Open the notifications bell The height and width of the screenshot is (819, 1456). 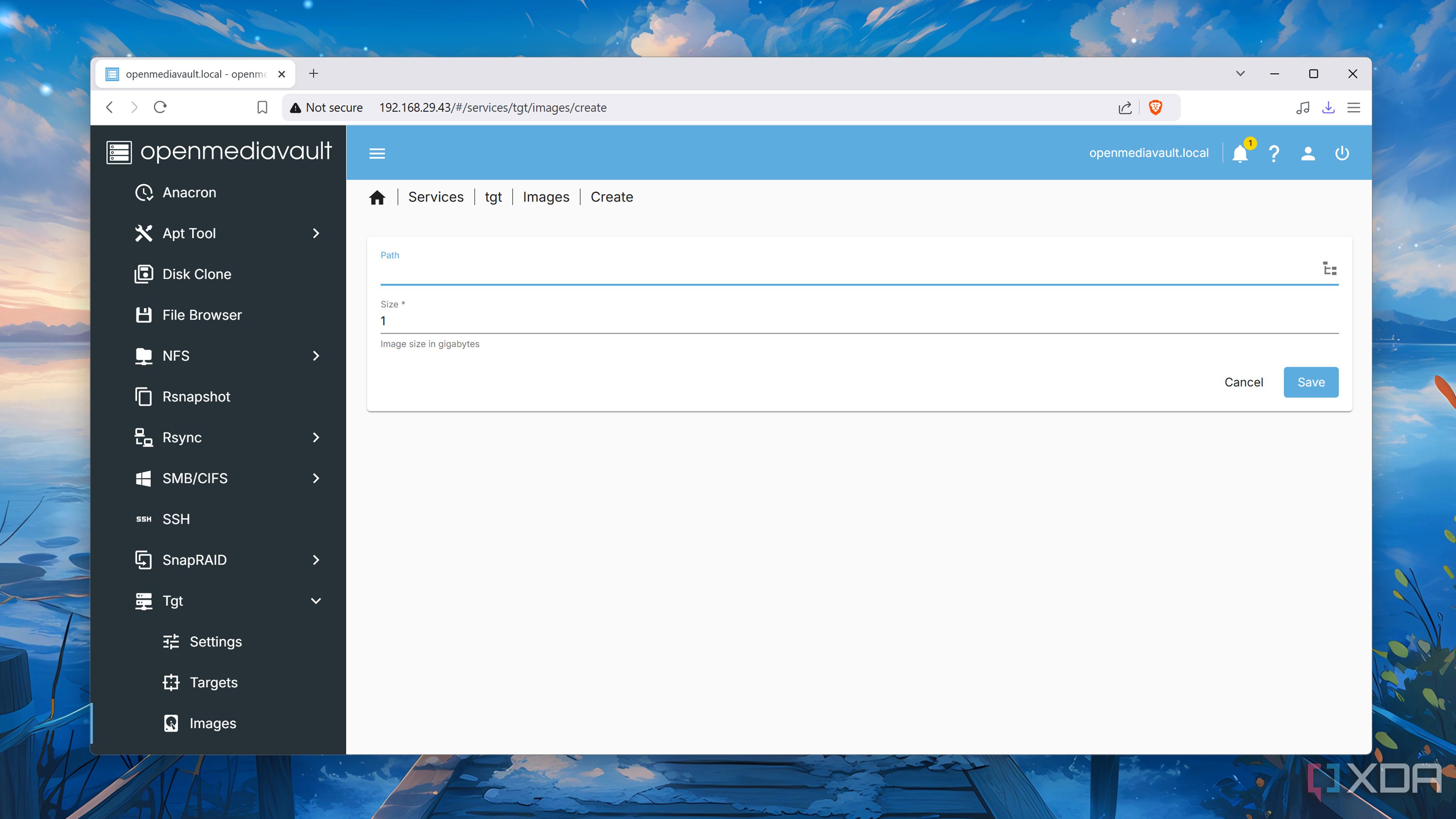pos(1240,153)
